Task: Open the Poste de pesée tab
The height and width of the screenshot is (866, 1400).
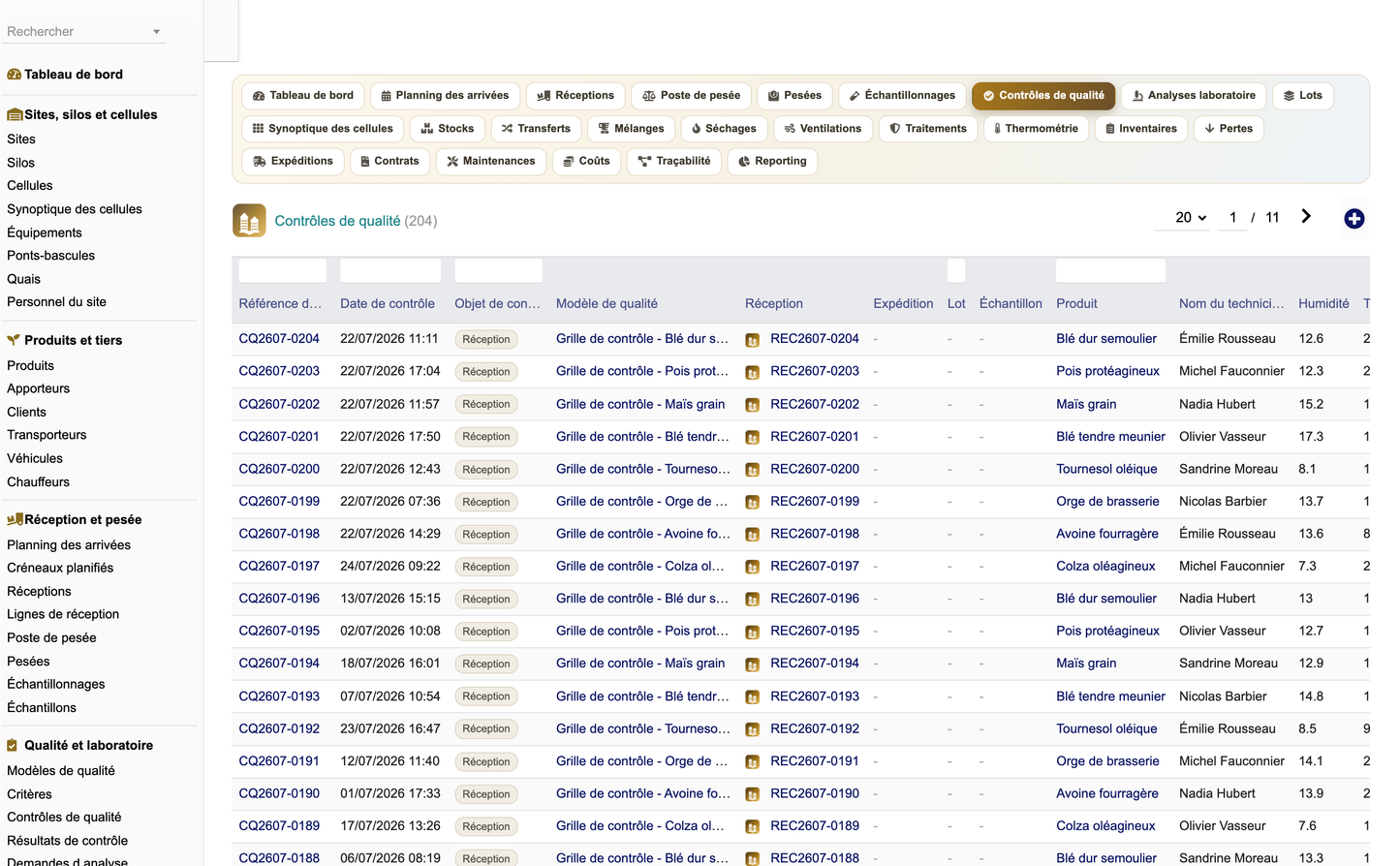Action: [x=692, y=96]
